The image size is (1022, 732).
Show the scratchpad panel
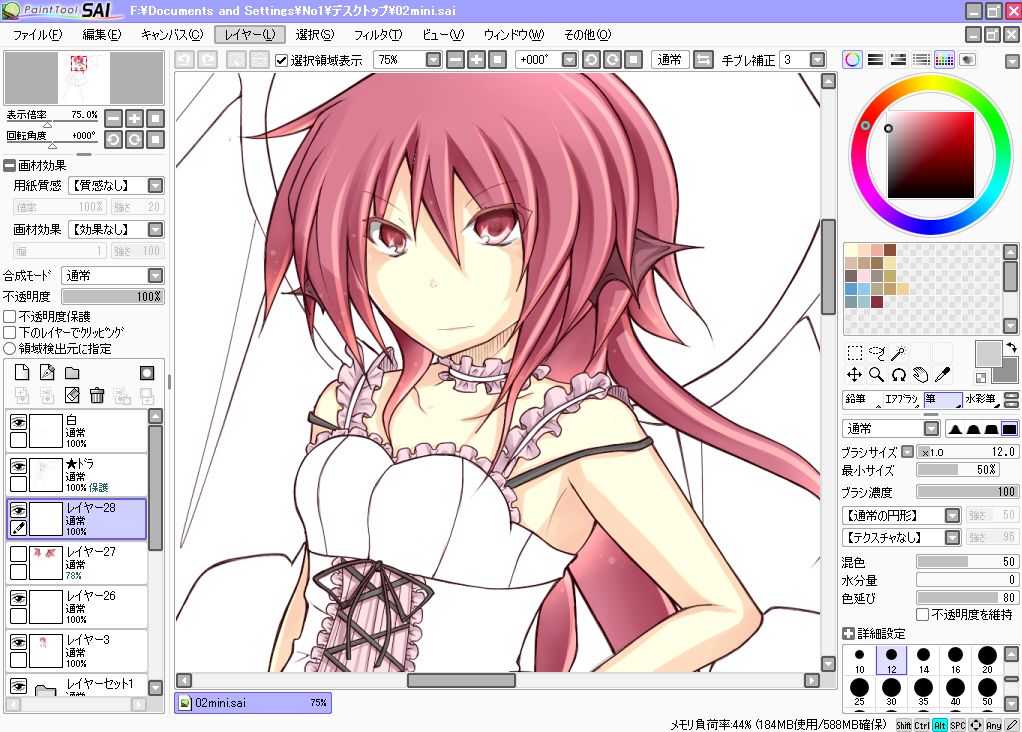pyautogui.click(x=967, y=60)
